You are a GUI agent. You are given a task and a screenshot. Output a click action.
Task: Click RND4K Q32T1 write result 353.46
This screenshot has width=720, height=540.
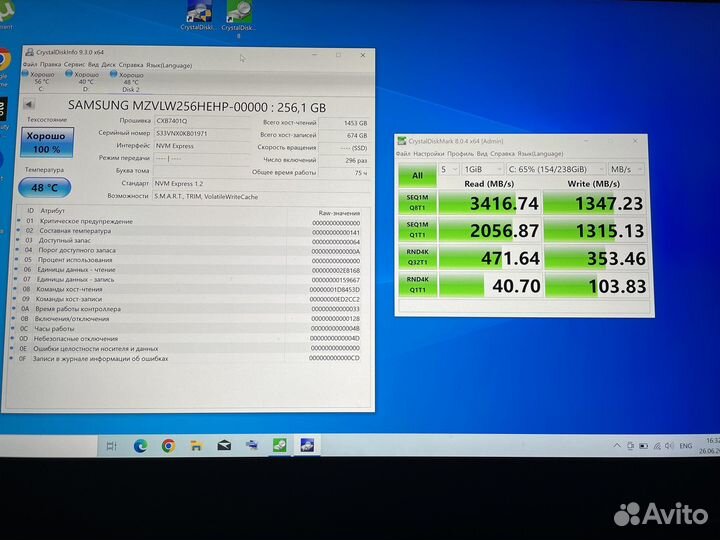(x=596, y=259)
